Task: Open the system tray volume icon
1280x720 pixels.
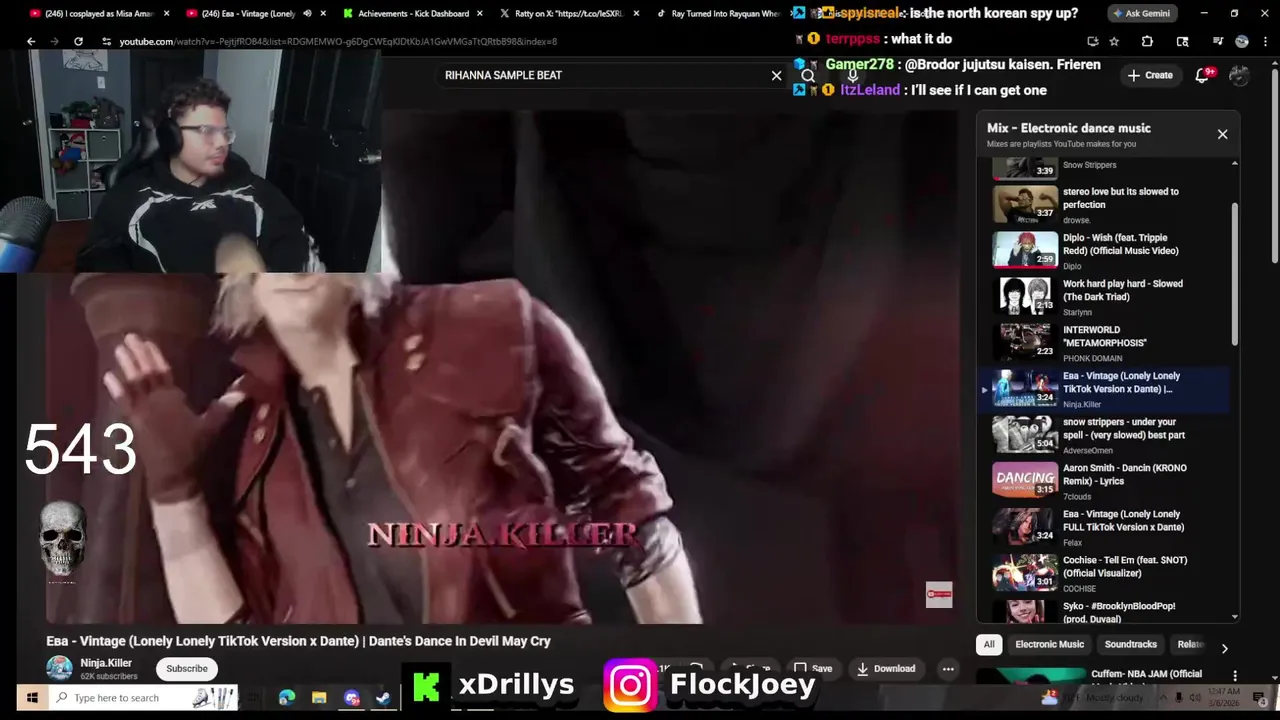Action: [1195, 697]
